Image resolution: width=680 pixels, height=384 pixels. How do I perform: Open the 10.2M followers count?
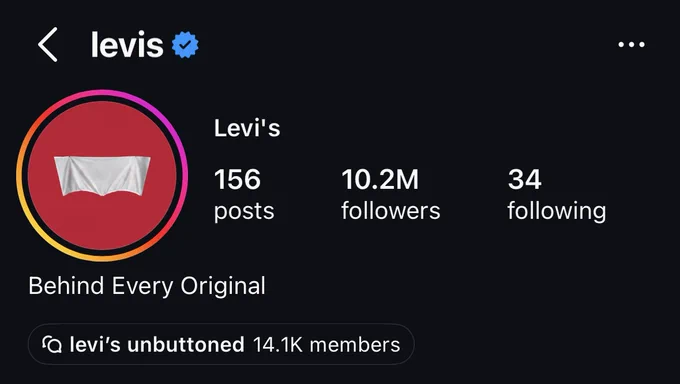(x=380, y=180)
